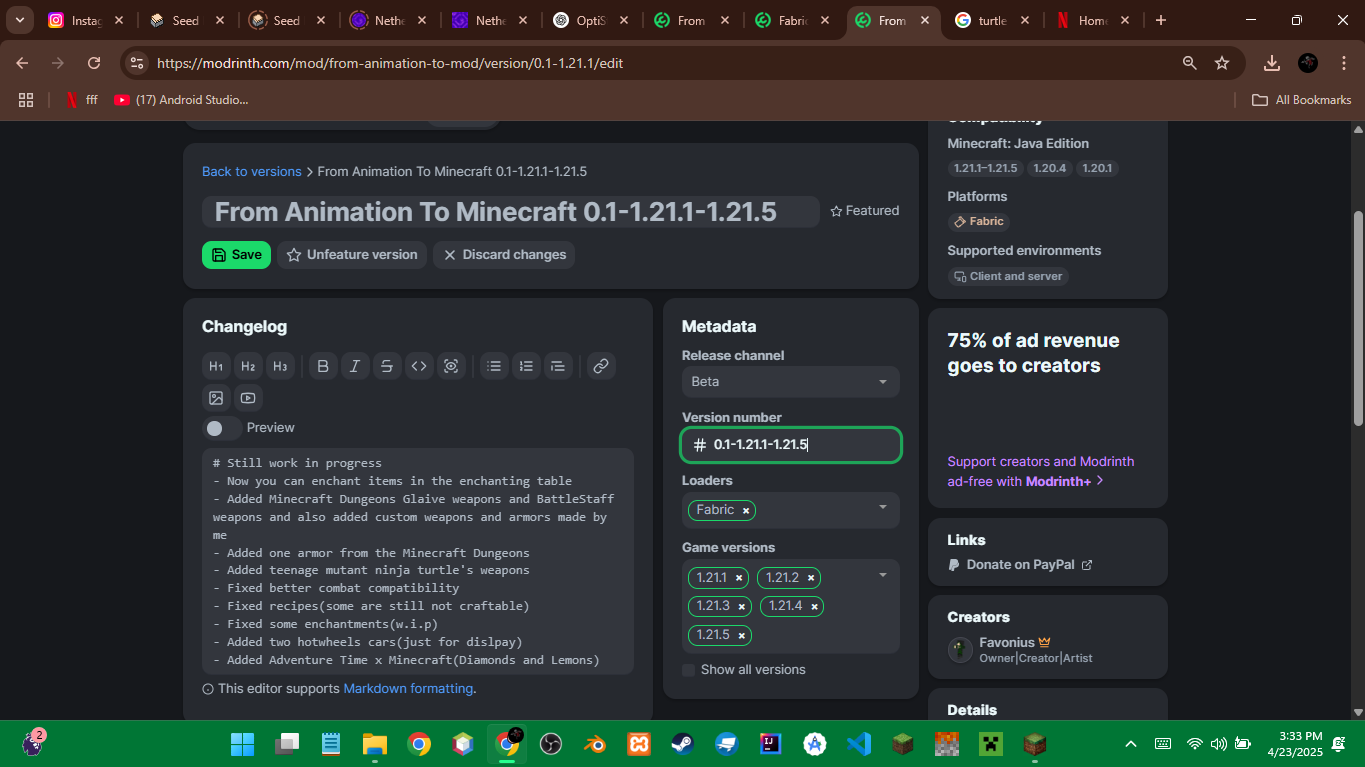Focus the Version number input field

[x=791, y=445]
